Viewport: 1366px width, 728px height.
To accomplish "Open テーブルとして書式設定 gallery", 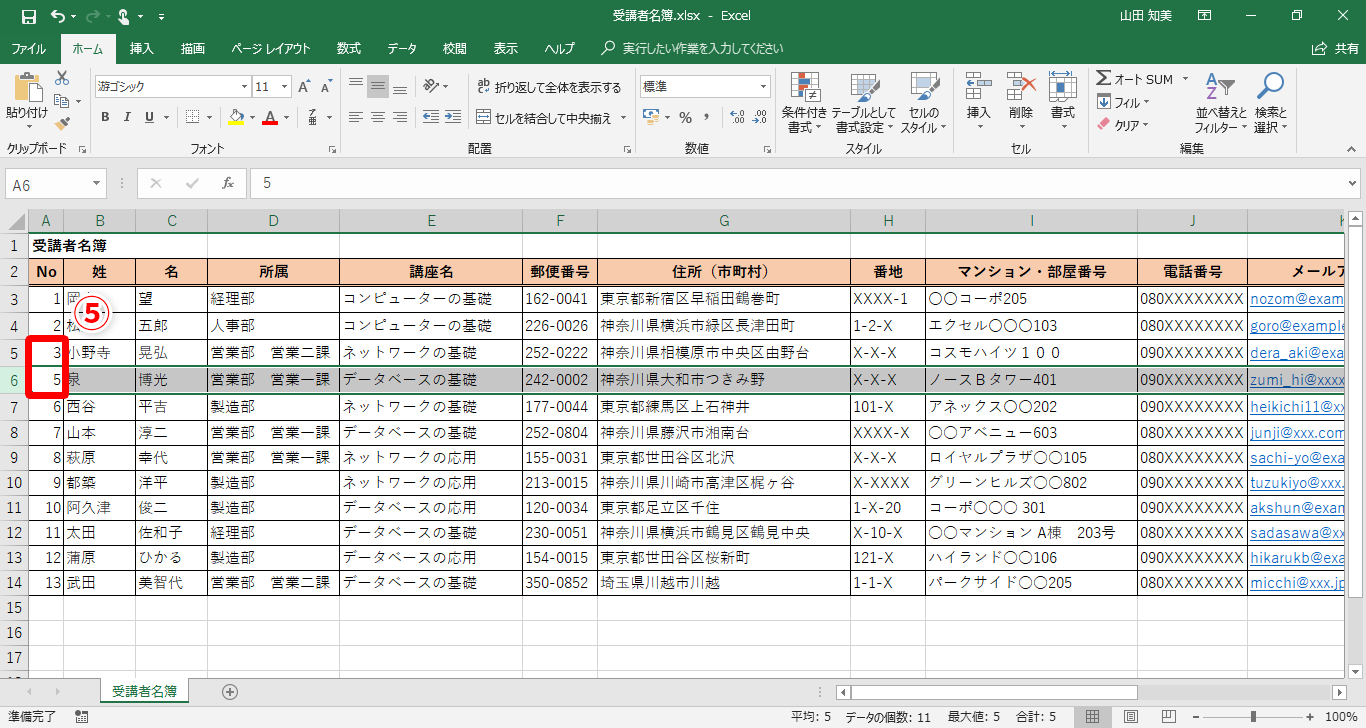I will coord(864,103).
